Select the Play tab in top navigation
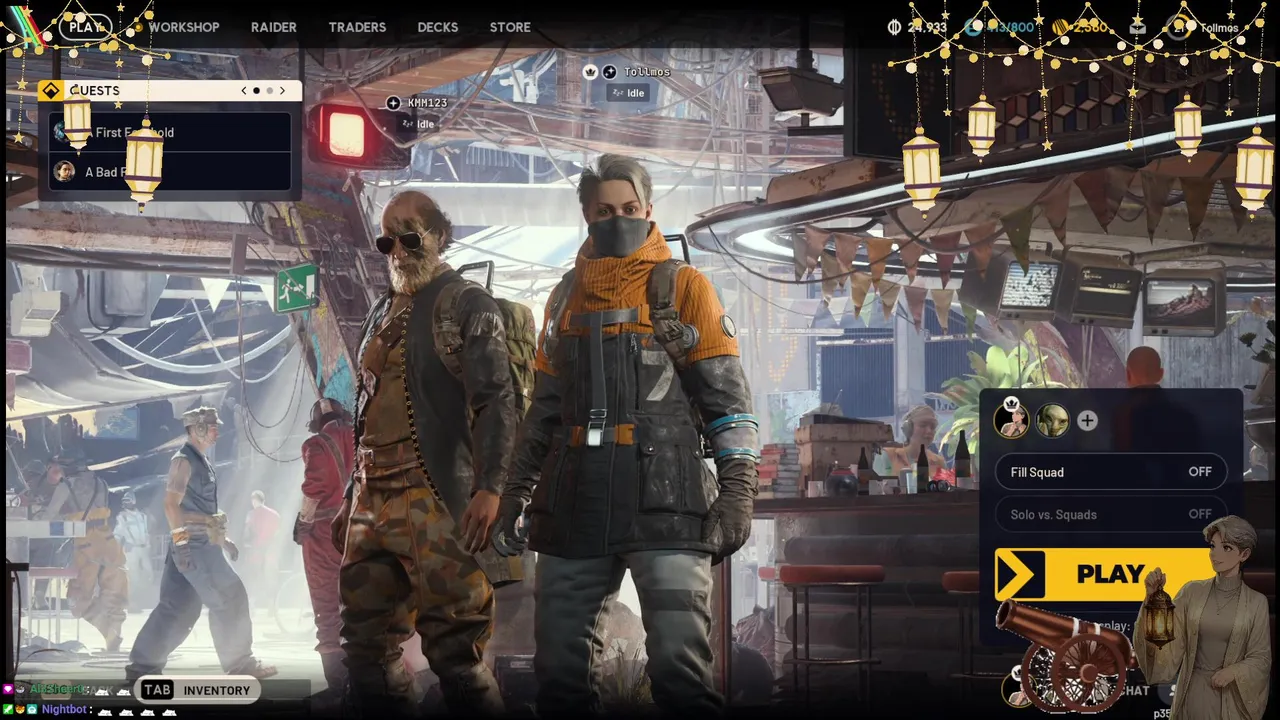Image resolution: width=1280 pixels, height=720 pixels. tap(85, 27)
